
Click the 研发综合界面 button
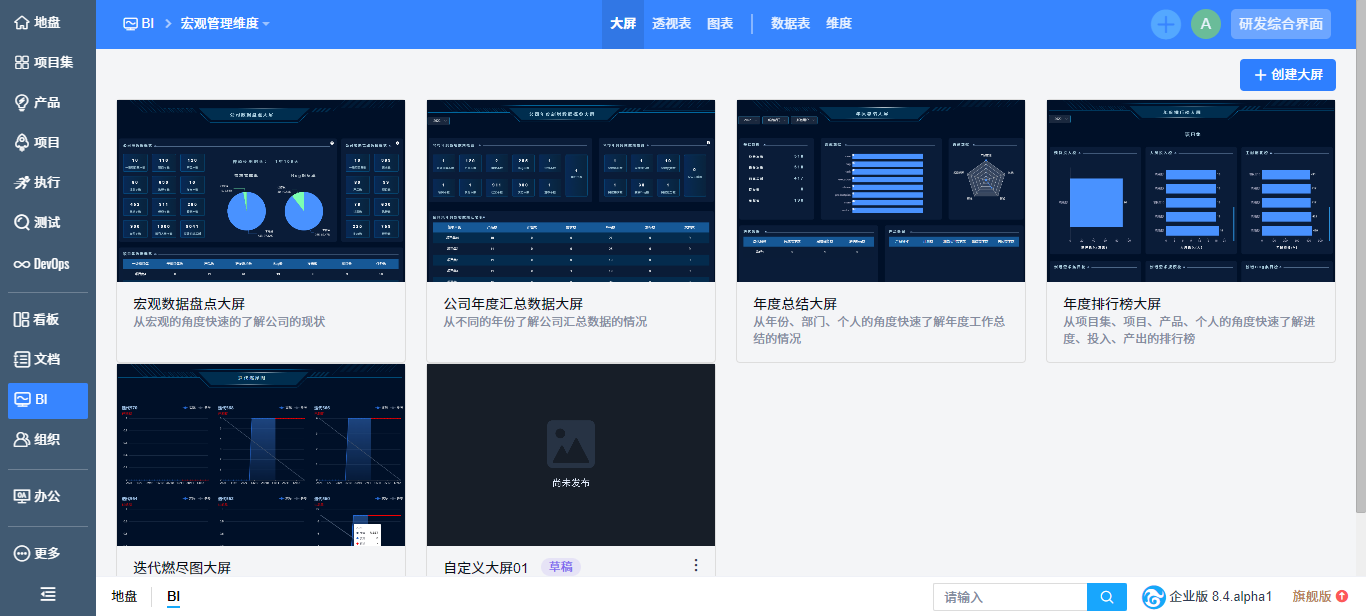click(x=1280, y=24)
